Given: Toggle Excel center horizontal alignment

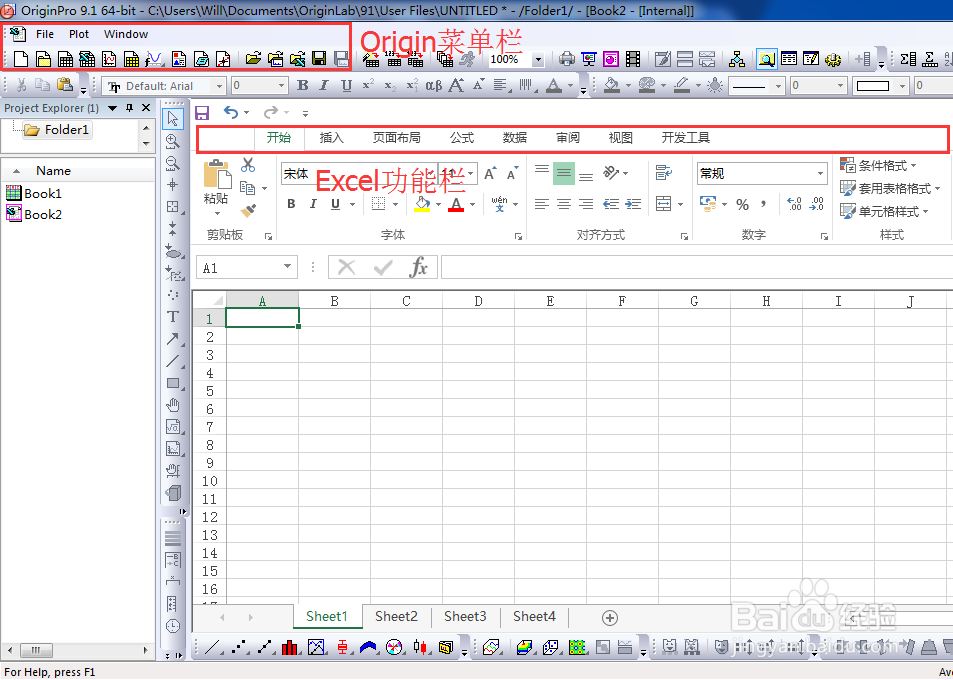Looking at the screenshot, I should [563, 204].
